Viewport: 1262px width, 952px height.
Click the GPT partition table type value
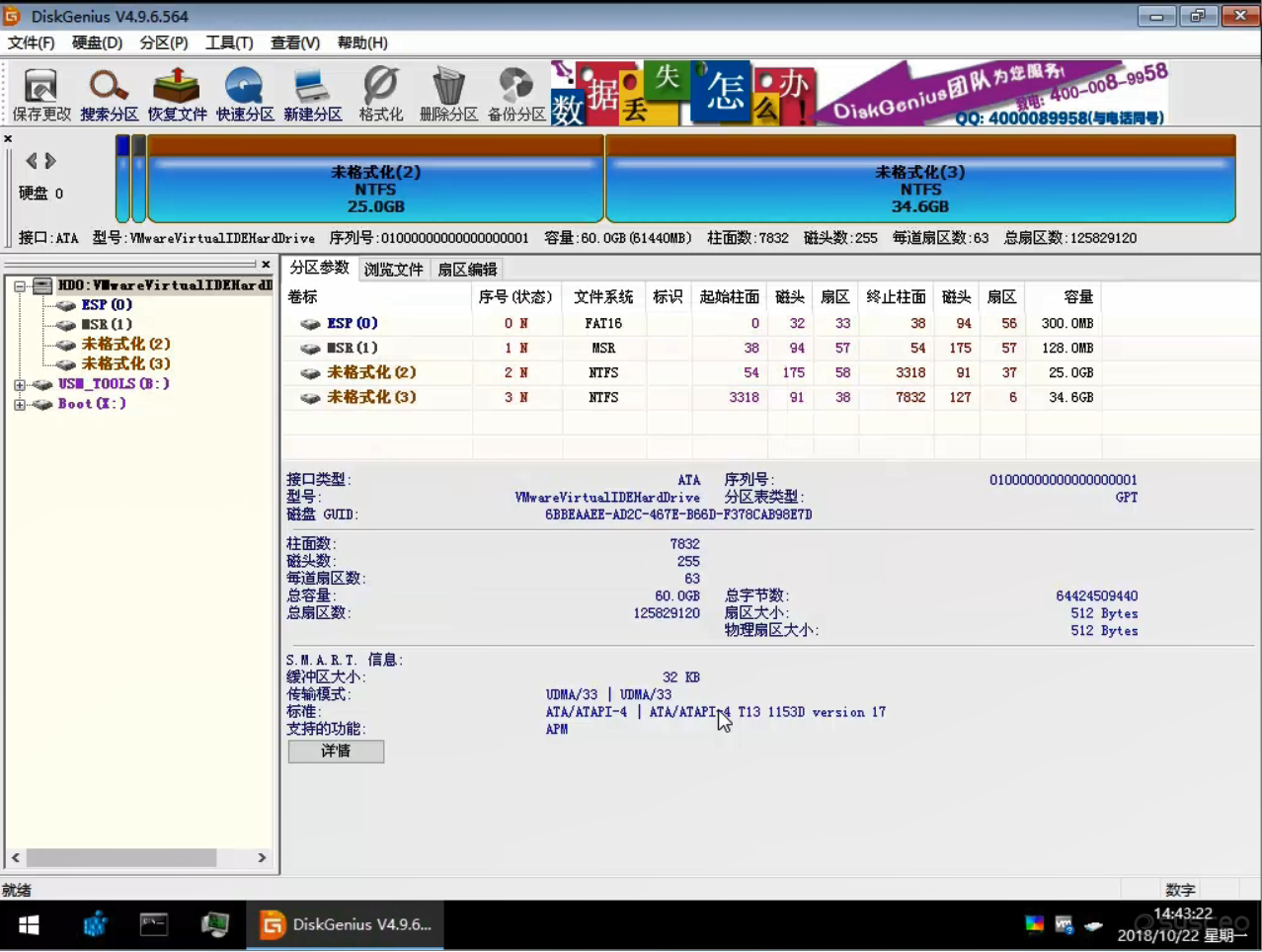(1127, 497)
